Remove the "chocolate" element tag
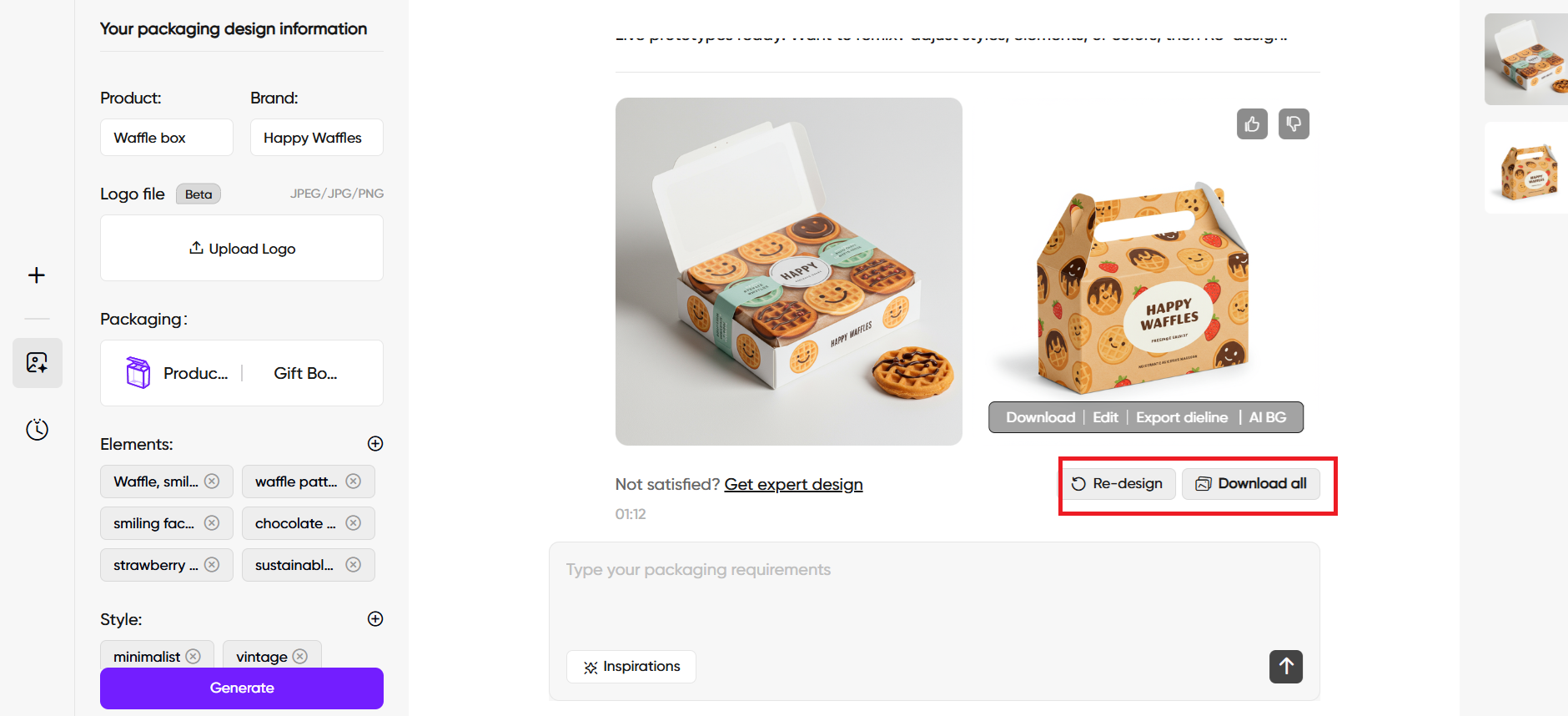The width and height of the screenshot is (1568, 716). (x=354, y=523)
